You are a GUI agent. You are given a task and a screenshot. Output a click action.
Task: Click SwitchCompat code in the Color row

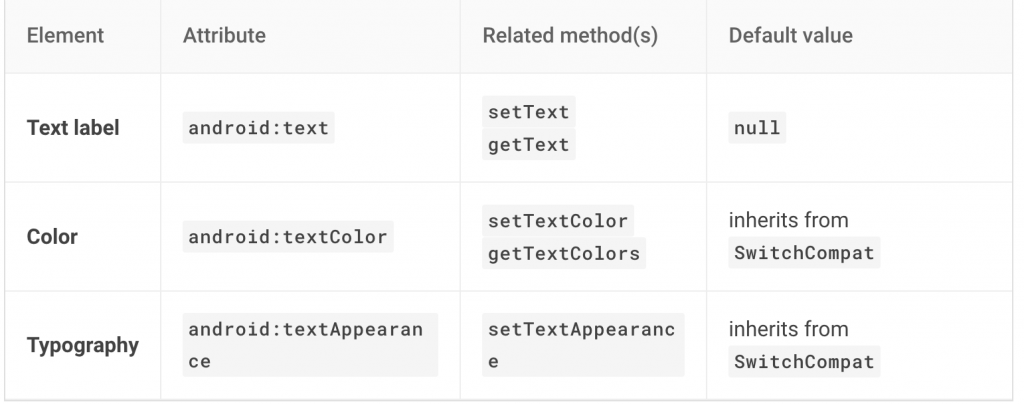(x=804, y=253)
